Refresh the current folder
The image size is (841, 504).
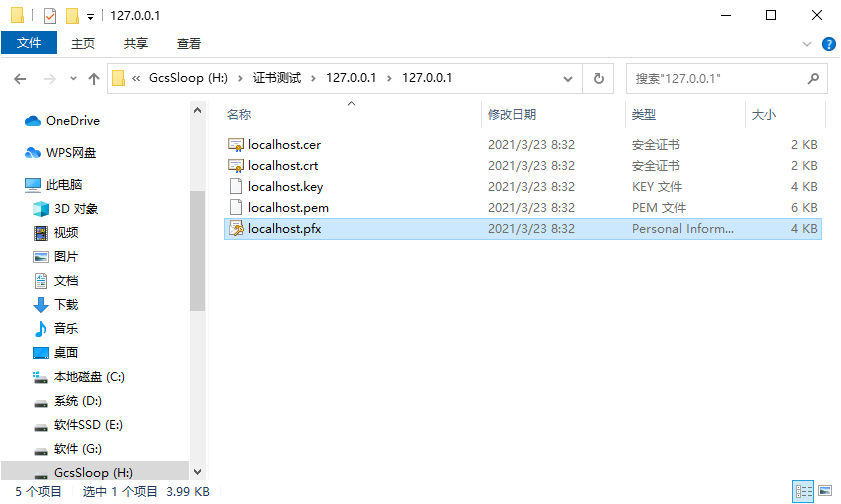599,79
